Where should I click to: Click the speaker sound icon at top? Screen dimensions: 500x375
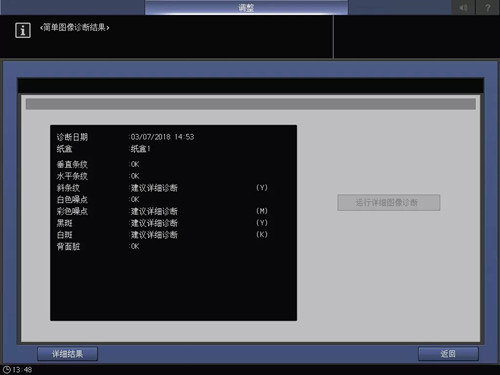463,7
